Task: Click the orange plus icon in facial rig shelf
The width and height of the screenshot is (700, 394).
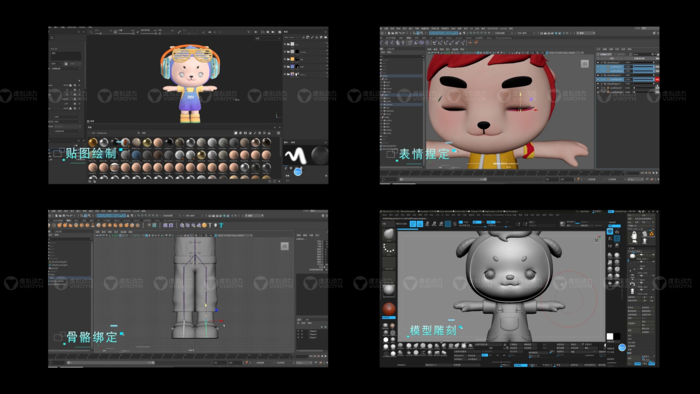Action: [470, 43]
